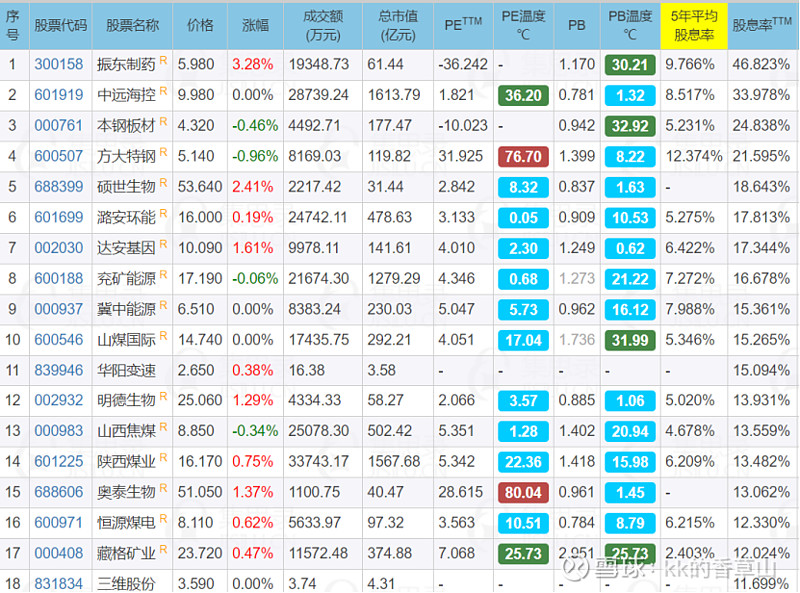
Task: Click the R icon beside 兖矿能源
Action: coord(163,275)
